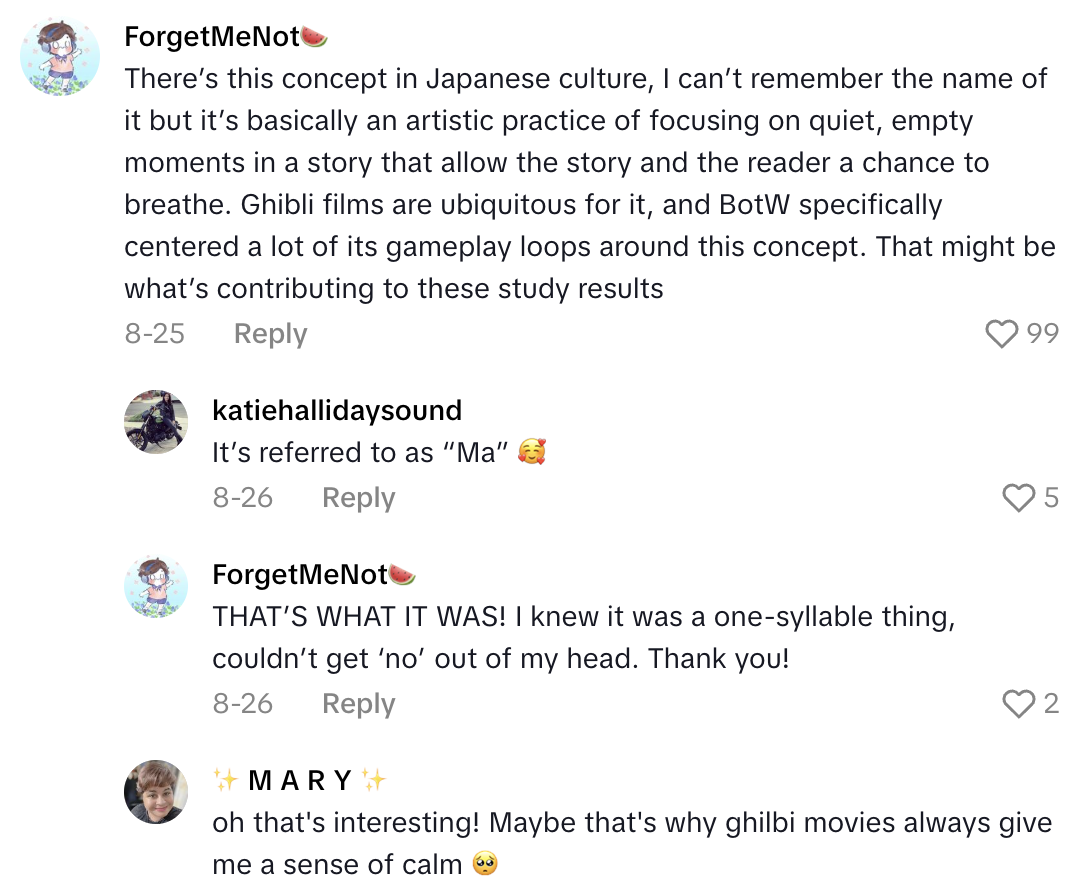Image resolution: width=1084 pixels, height=892 pixels.
Task: Visit katiehallidaysound's profile via username
Action: tap(337, 410)
